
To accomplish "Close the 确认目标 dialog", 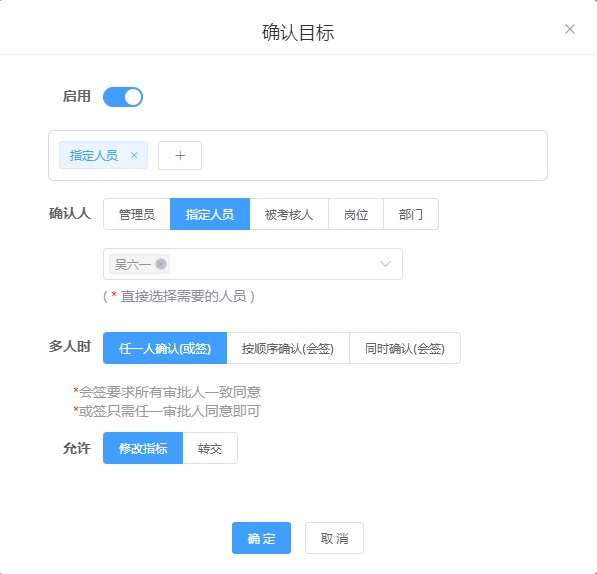I will pos(570,29).
